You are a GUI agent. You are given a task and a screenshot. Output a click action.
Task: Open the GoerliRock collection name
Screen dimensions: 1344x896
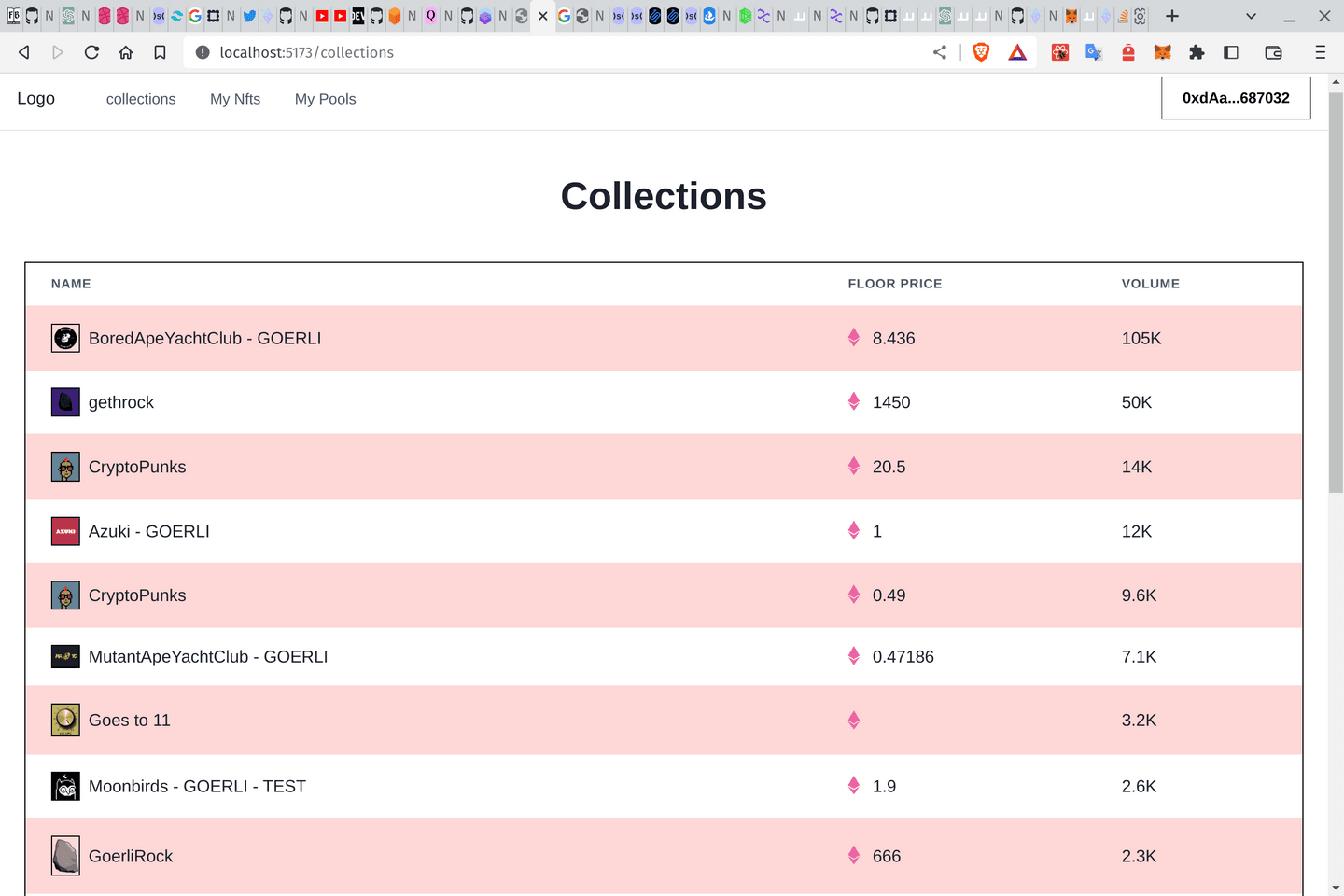(131, 856)
